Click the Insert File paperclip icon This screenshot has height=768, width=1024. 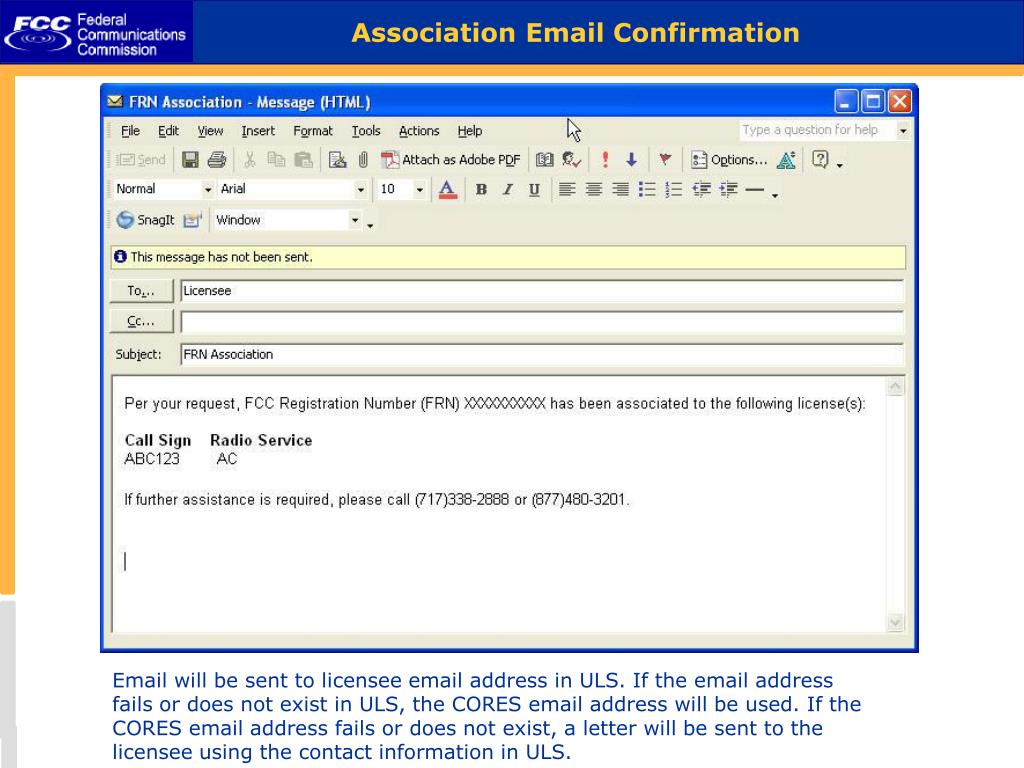[363, 159]
